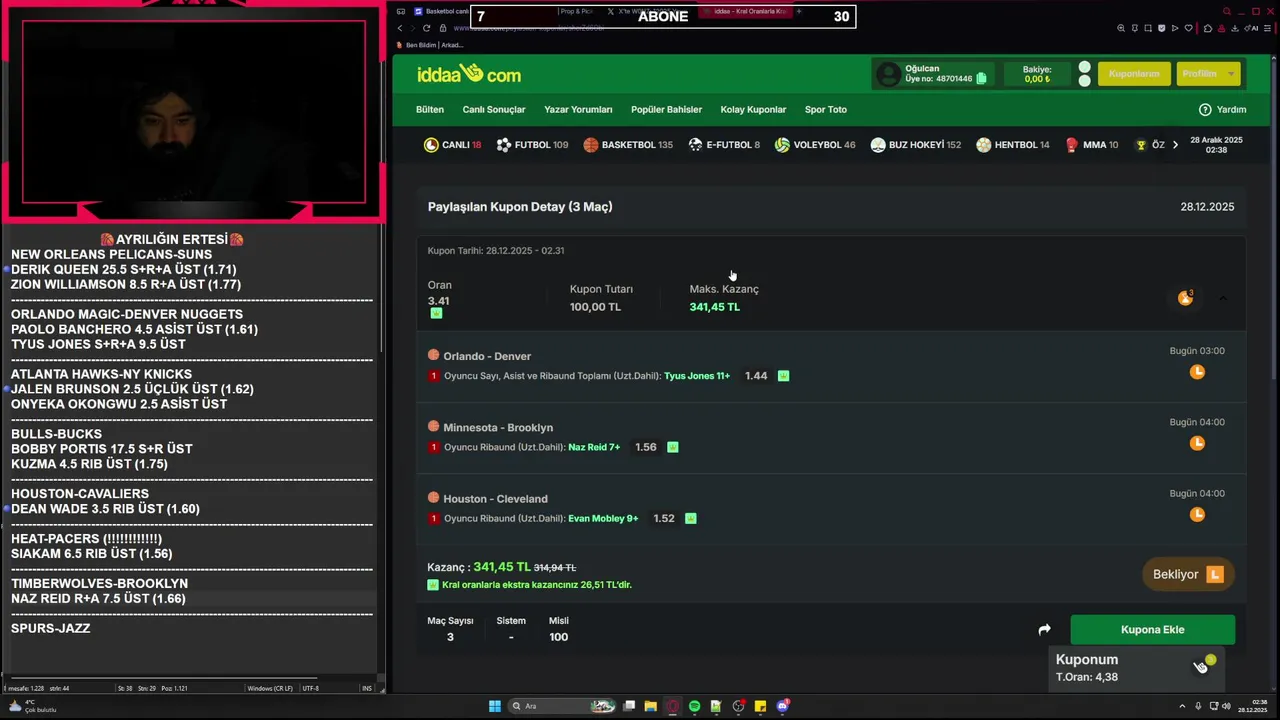1280x720 pixels.
Task: Click the clock icon for Orlando - Denver
Action: (x=1197, y=372)
